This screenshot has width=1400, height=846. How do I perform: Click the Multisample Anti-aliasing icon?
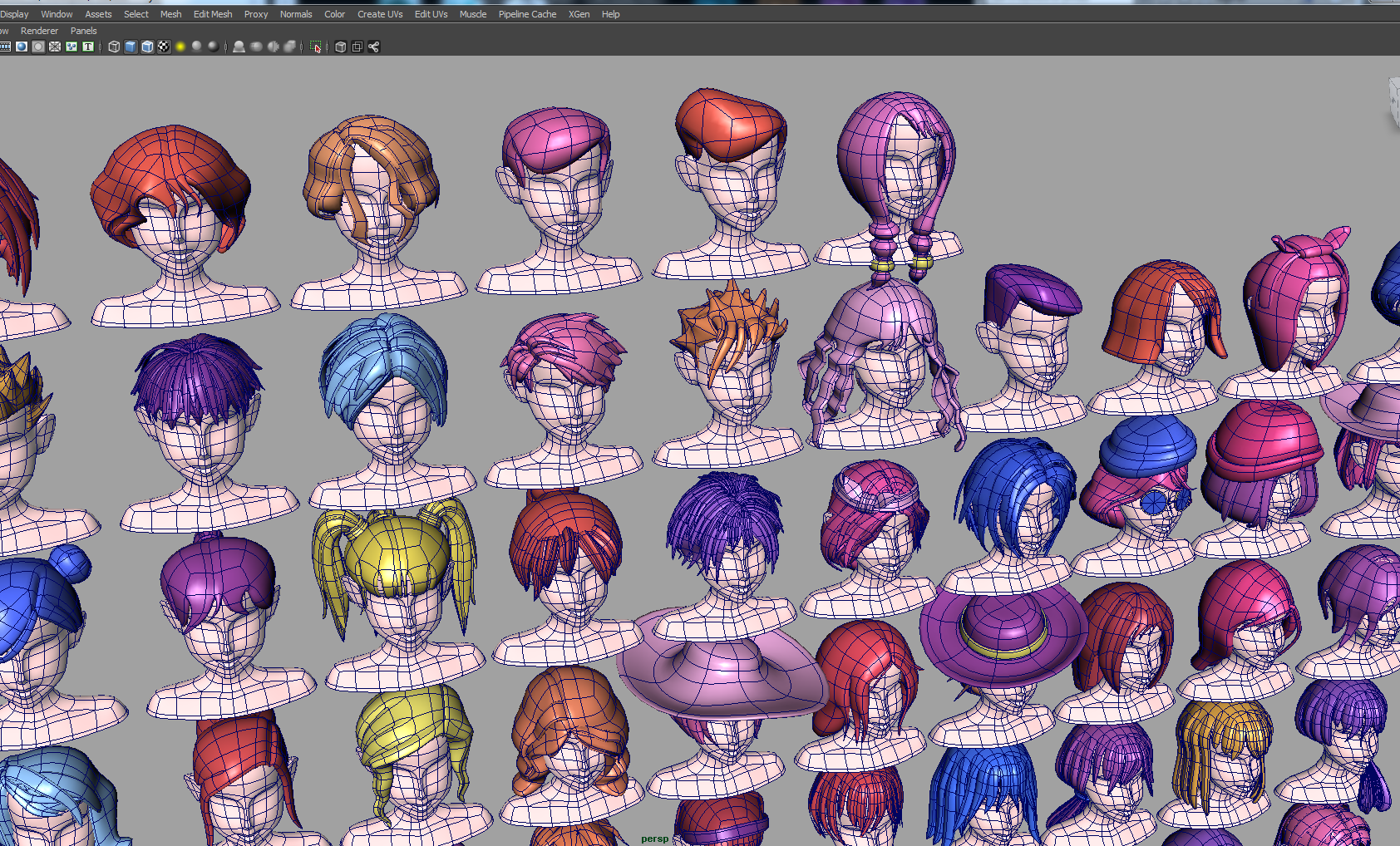(273, 47)
